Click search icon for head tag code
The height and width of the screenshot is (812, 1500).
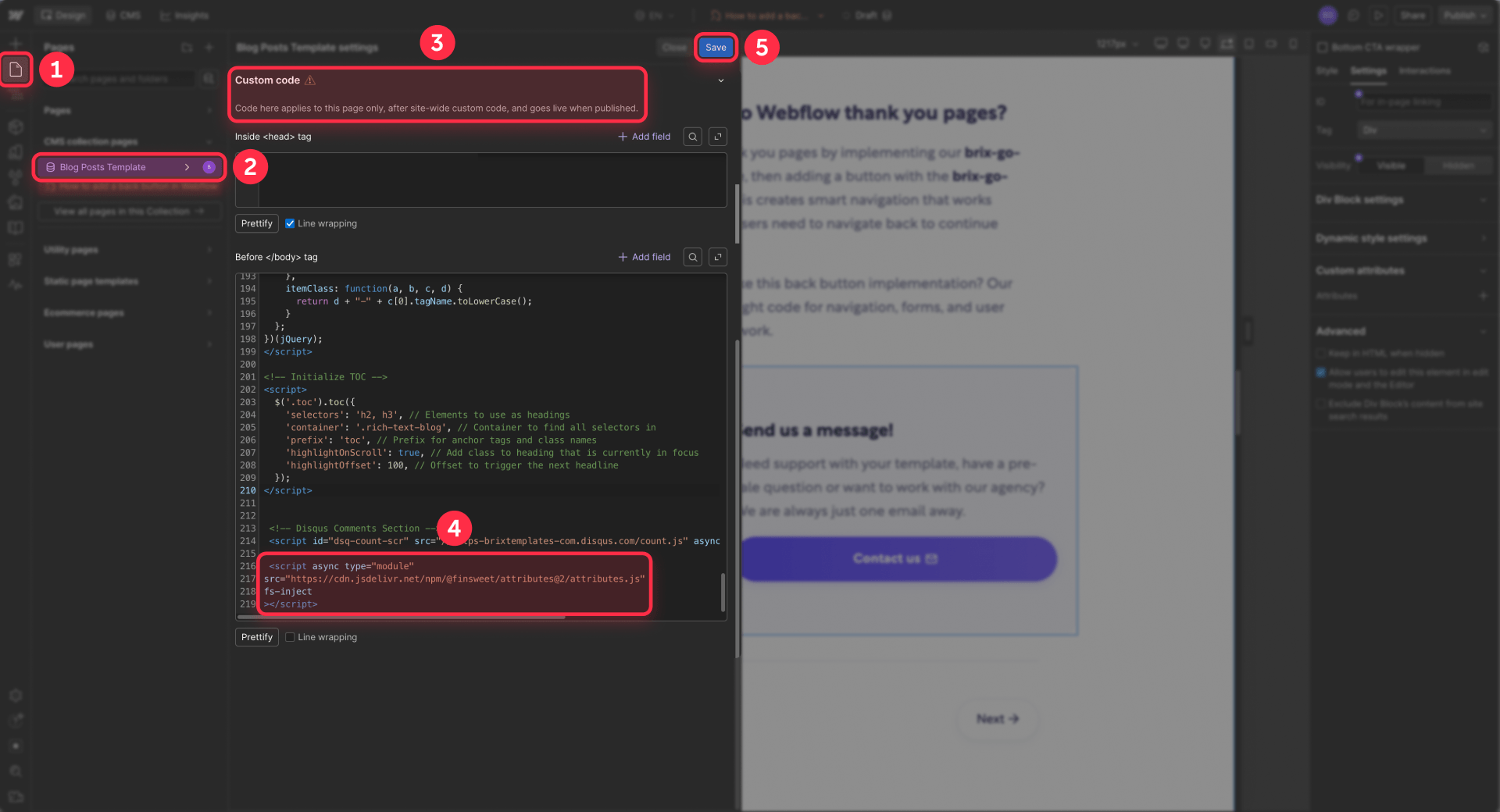pos(692,137)
